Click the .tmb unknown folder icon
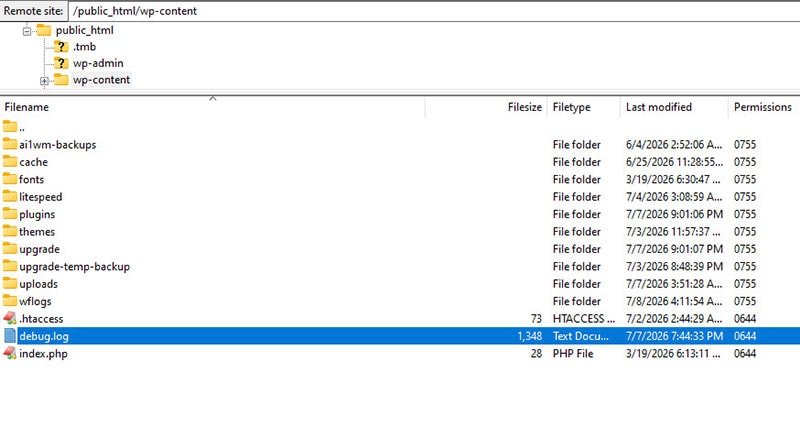Viewport: 800px width, 438px height. (x=61, y=47)
